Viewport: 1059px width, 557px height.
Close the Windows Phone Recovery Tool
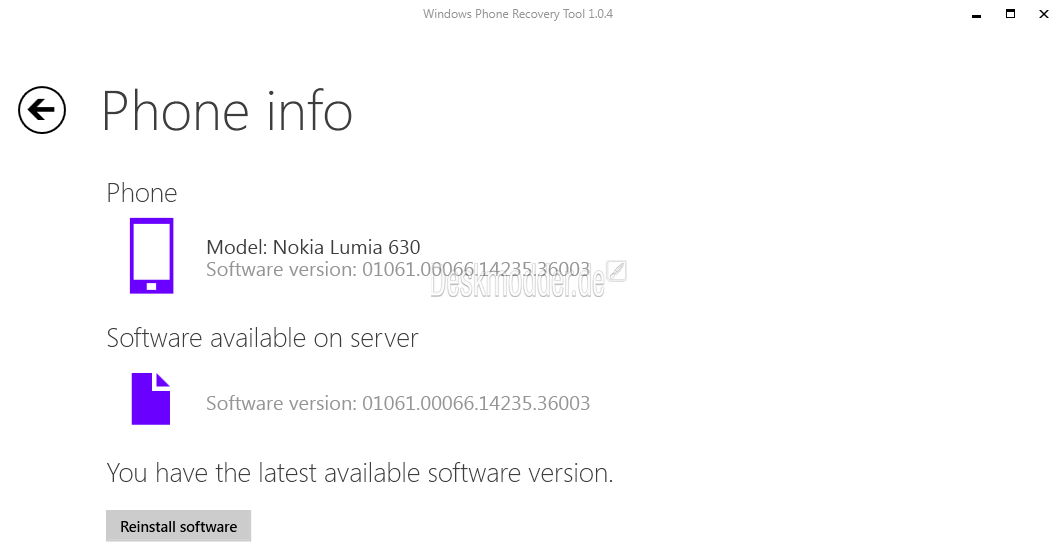1043,14
